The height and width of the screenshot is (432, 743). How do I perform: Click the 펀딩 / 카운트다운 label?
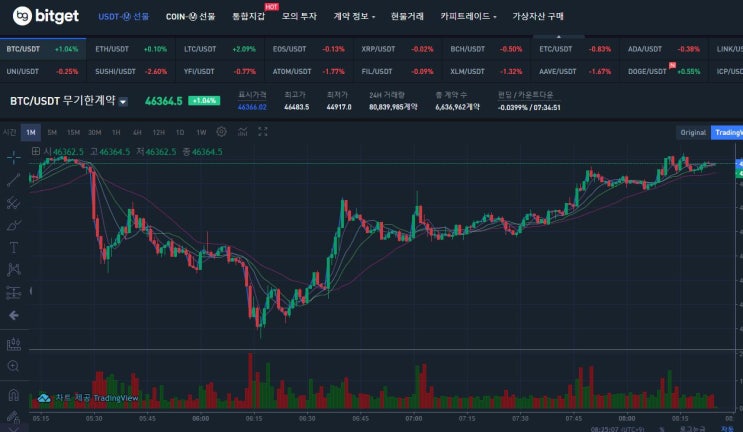click(526, 95)
